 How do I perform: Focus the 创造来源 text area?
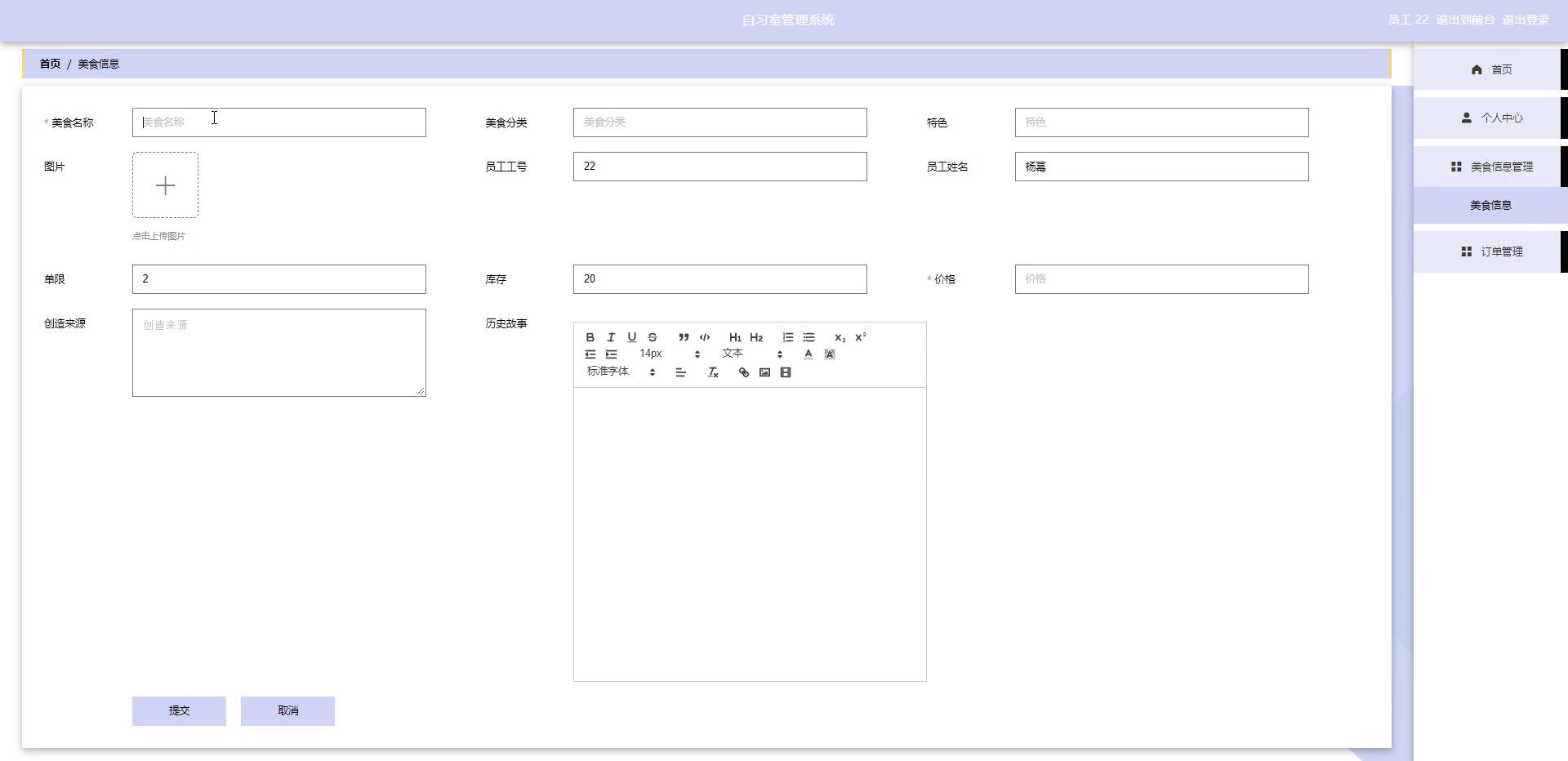(x=279, y=353)
